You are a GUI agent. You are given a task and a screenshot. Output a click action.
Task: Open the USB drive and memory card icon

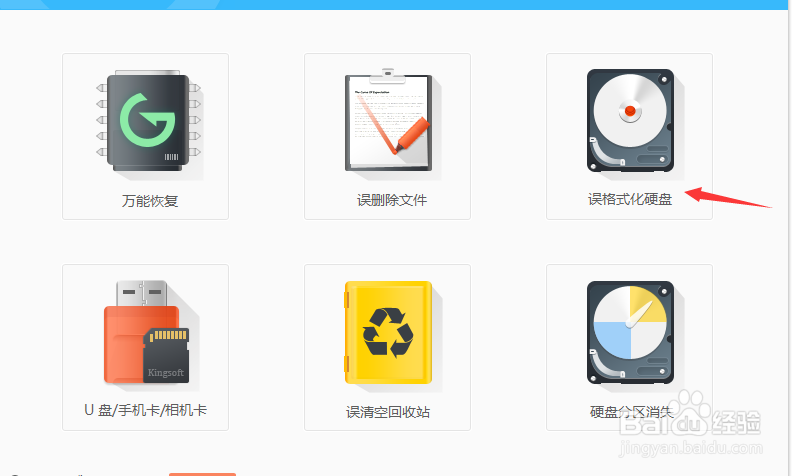tap(147, 332)
